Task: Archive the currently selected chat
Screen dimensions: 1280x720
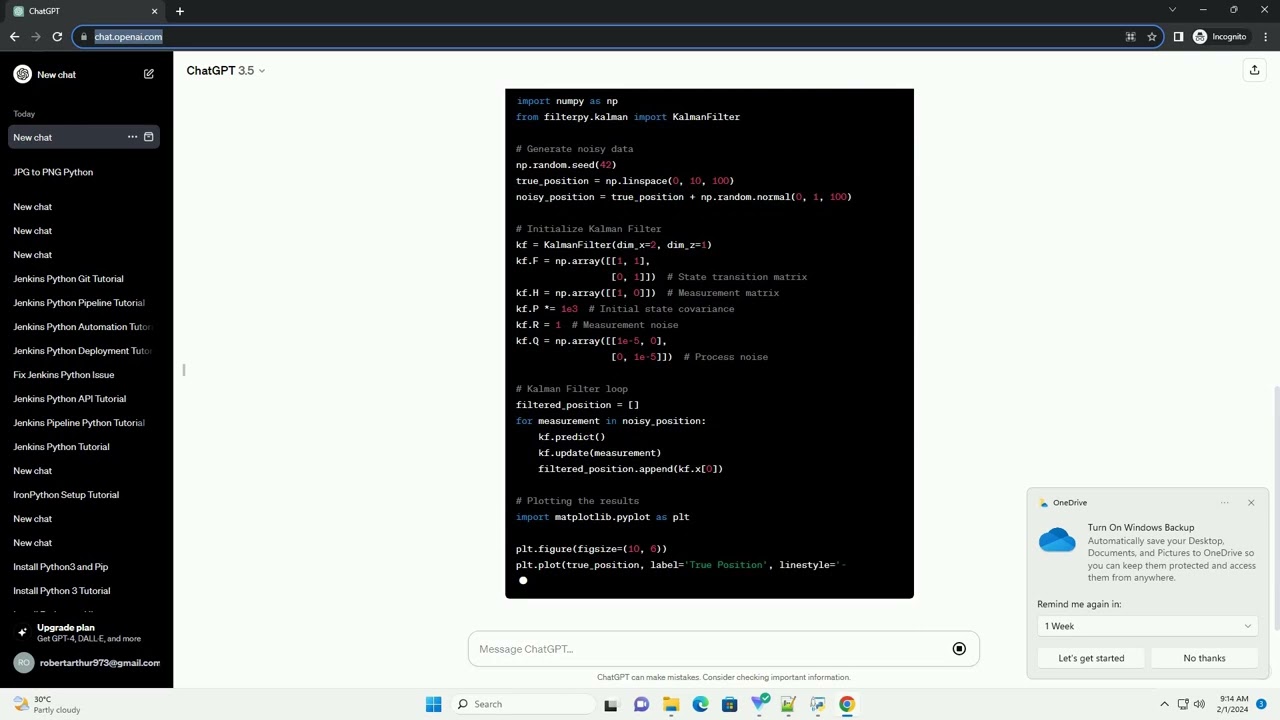Action: pyautogui.click(x=149, y=137)
